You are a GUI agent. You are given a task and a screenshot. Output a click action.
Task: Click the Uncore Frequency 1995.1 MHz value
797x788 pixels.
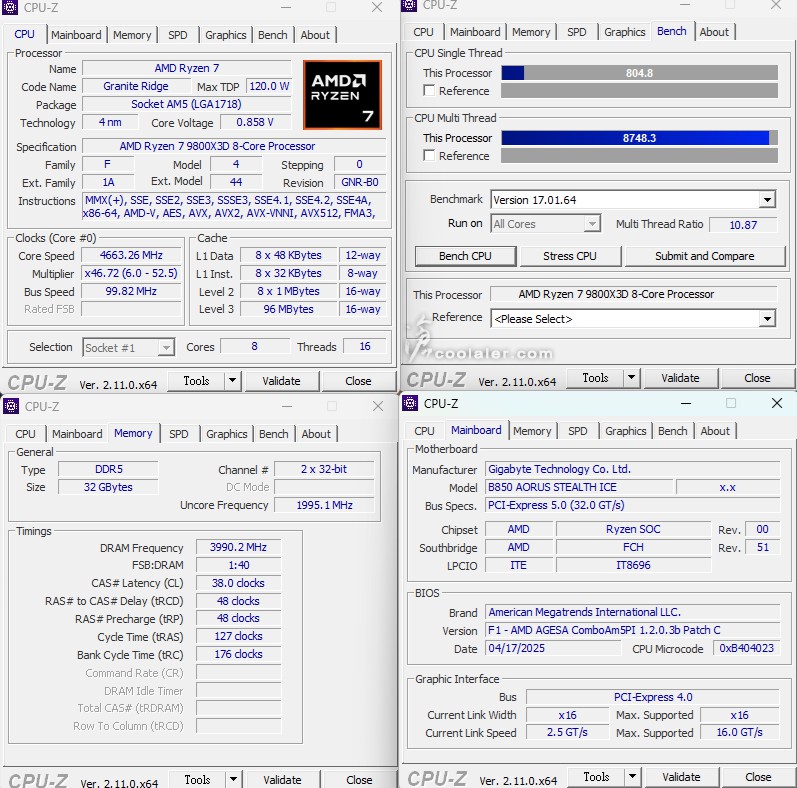pyautogui.click(x=324, y=505)
